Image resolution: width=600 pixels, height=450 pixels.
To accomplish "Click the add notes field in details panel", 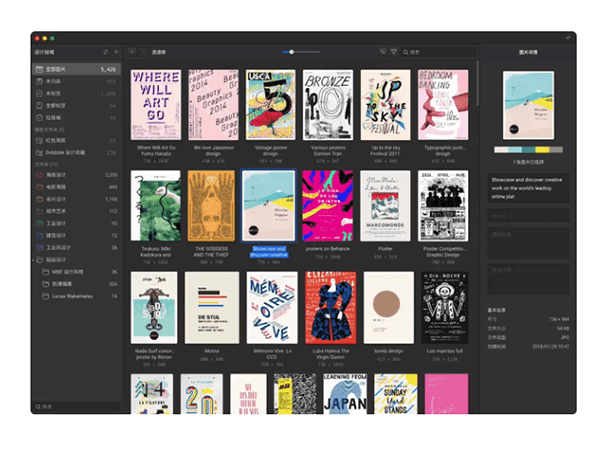I will [528, 279].
